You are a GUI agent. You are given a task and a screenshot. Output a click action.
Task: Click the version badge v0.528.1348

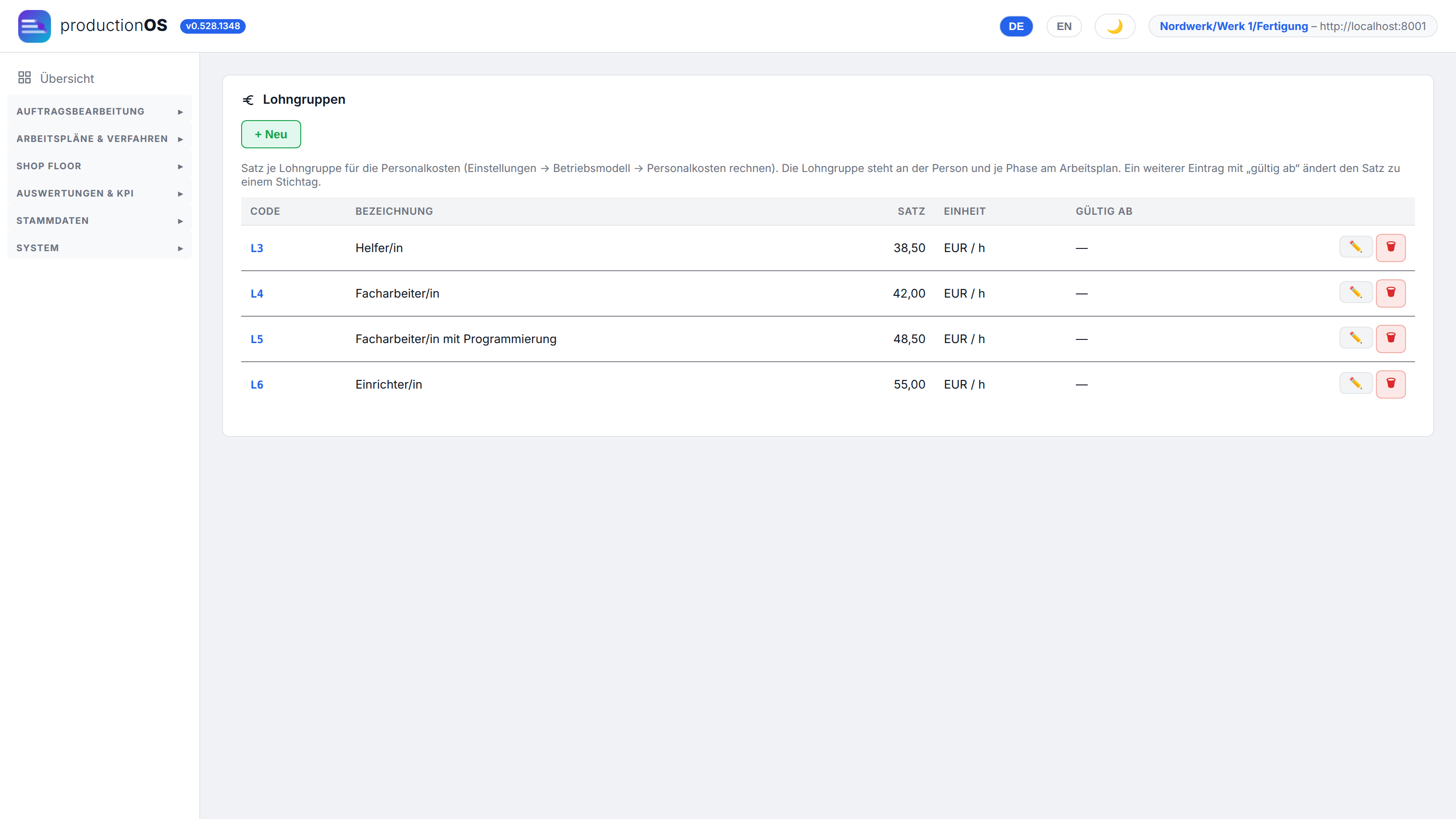coord(212,26)
